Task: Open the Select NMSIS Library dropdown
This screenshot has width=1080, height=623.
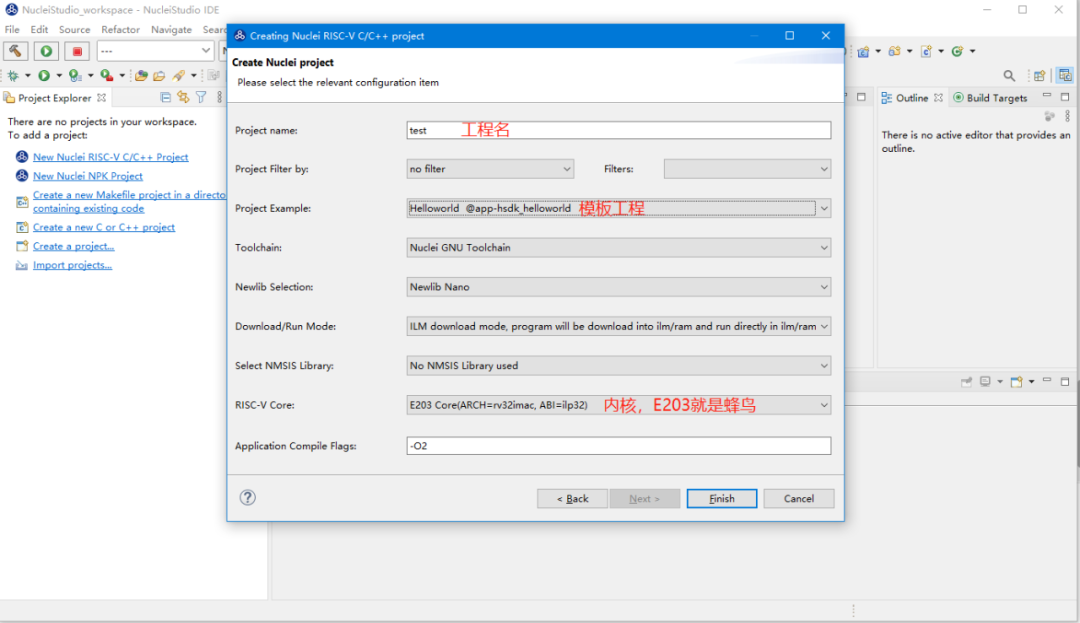Action: (x=619, y=366)
